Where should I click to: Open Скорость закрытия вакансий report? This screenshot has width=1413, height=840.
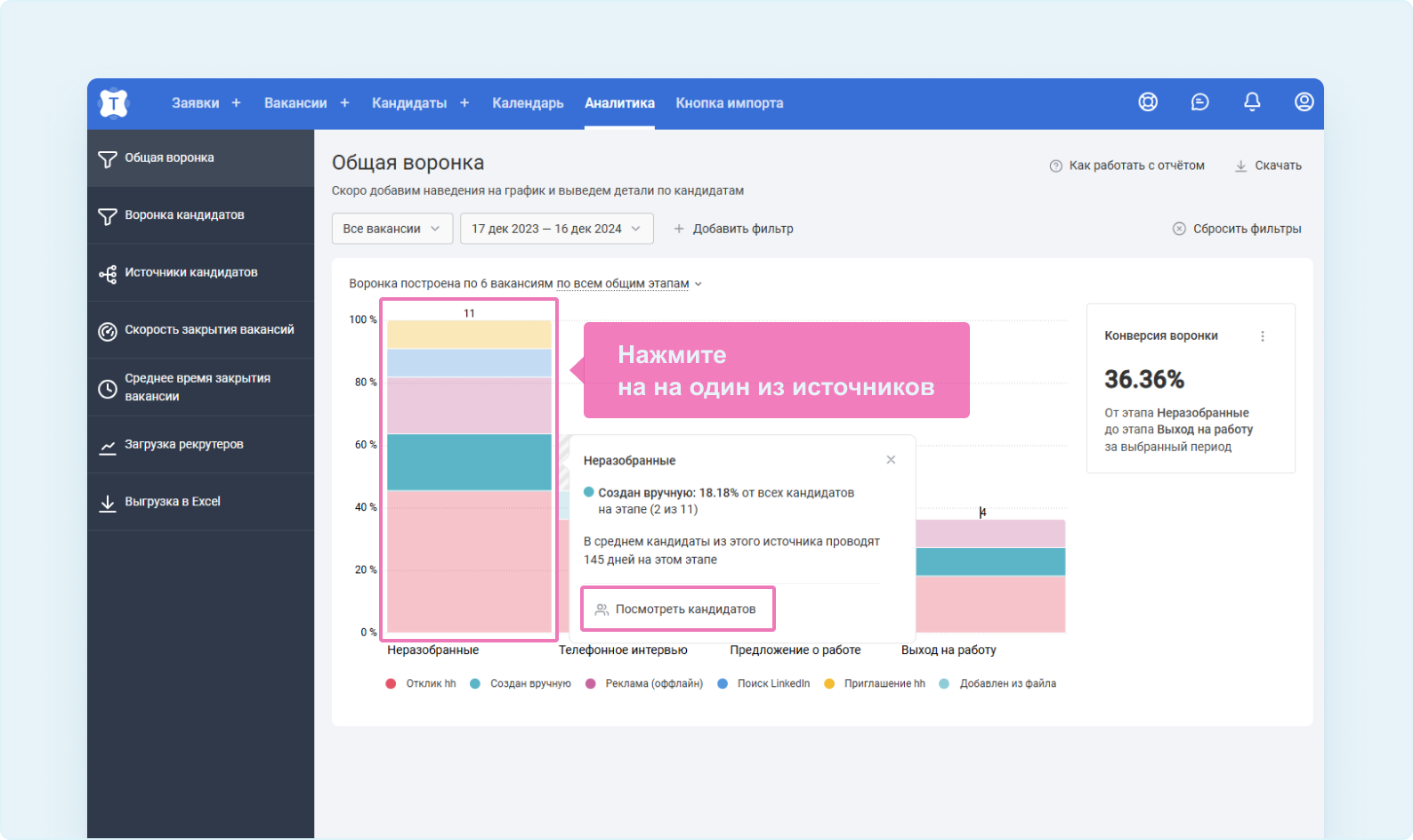(x=200, y=330)
